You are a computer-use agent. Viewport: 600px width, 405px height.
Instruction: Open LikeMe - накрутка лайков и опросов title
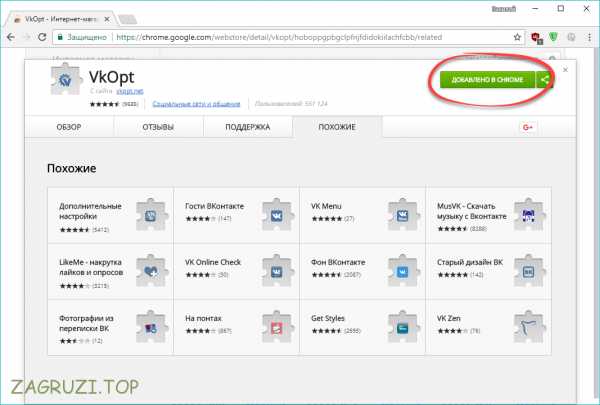point(91,267)
